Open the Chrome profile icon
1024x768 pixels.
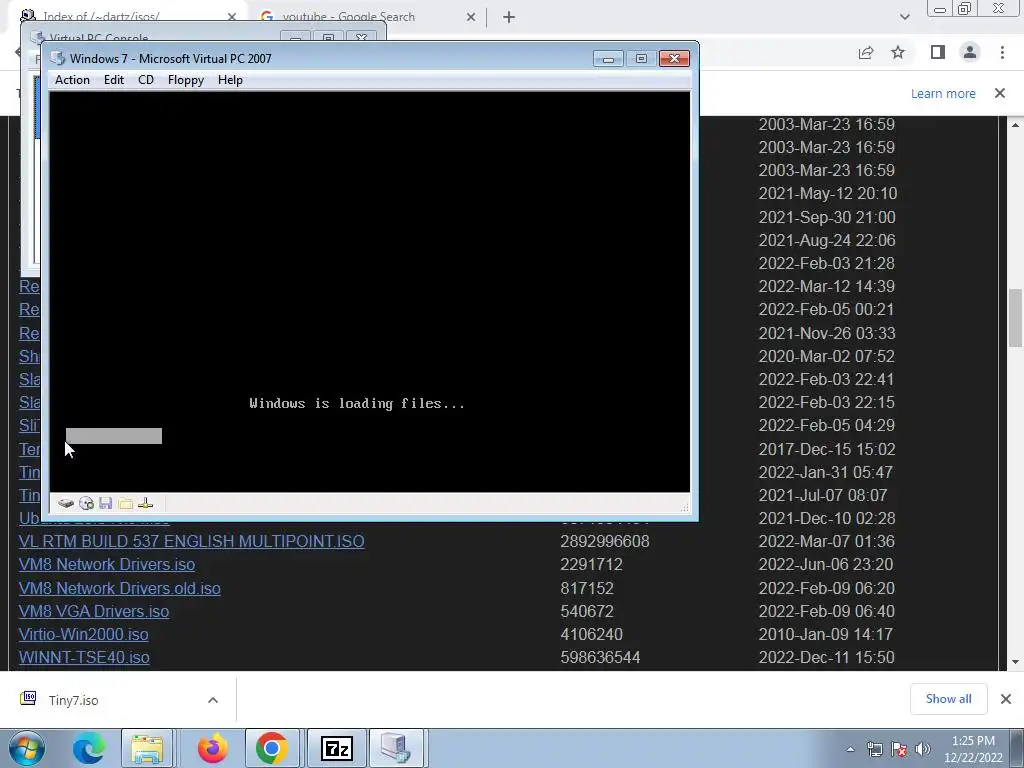pos(970,52)
